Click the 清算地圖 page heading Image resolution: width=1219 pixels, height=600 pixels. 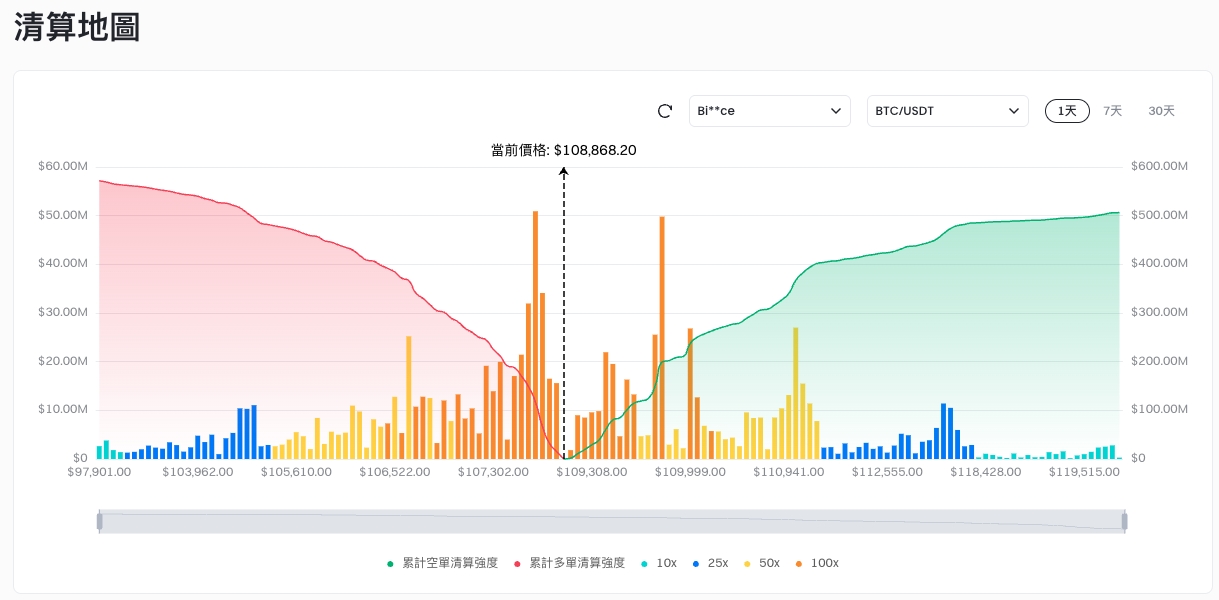(x=77, y=28)
